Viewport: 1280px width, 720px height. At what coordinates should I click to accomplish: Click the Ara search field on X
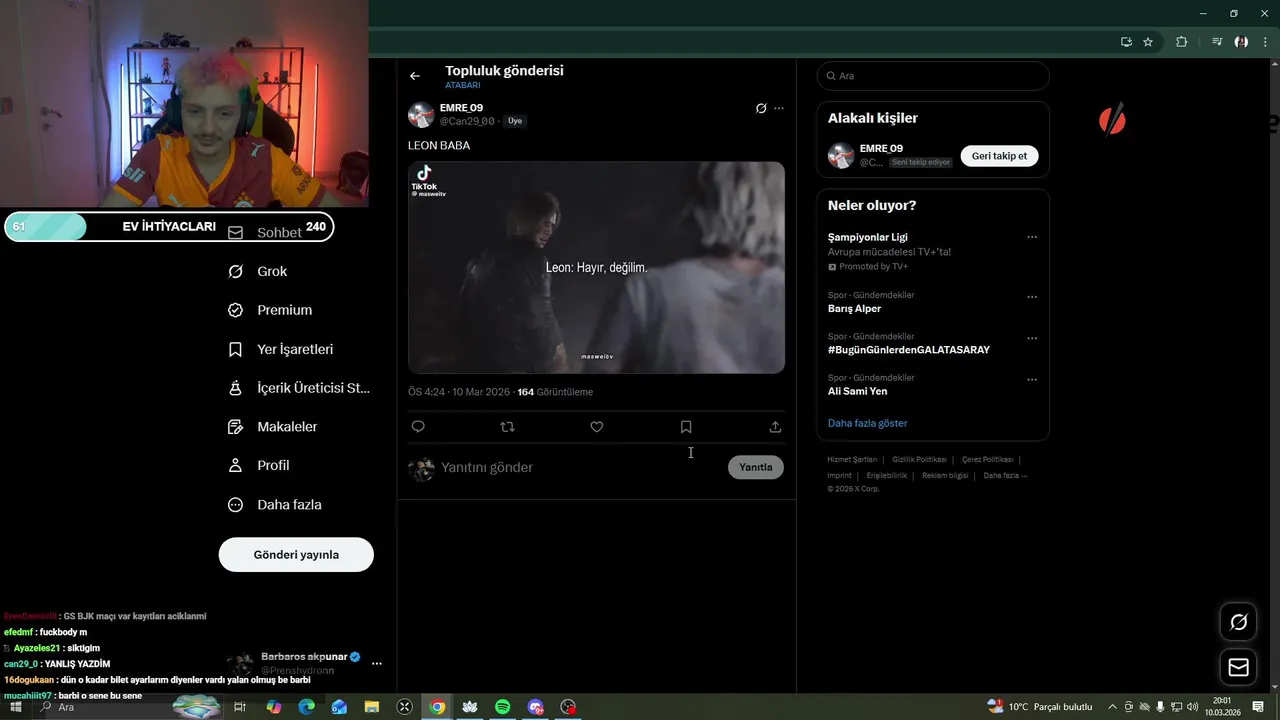[x=933, y=76]
